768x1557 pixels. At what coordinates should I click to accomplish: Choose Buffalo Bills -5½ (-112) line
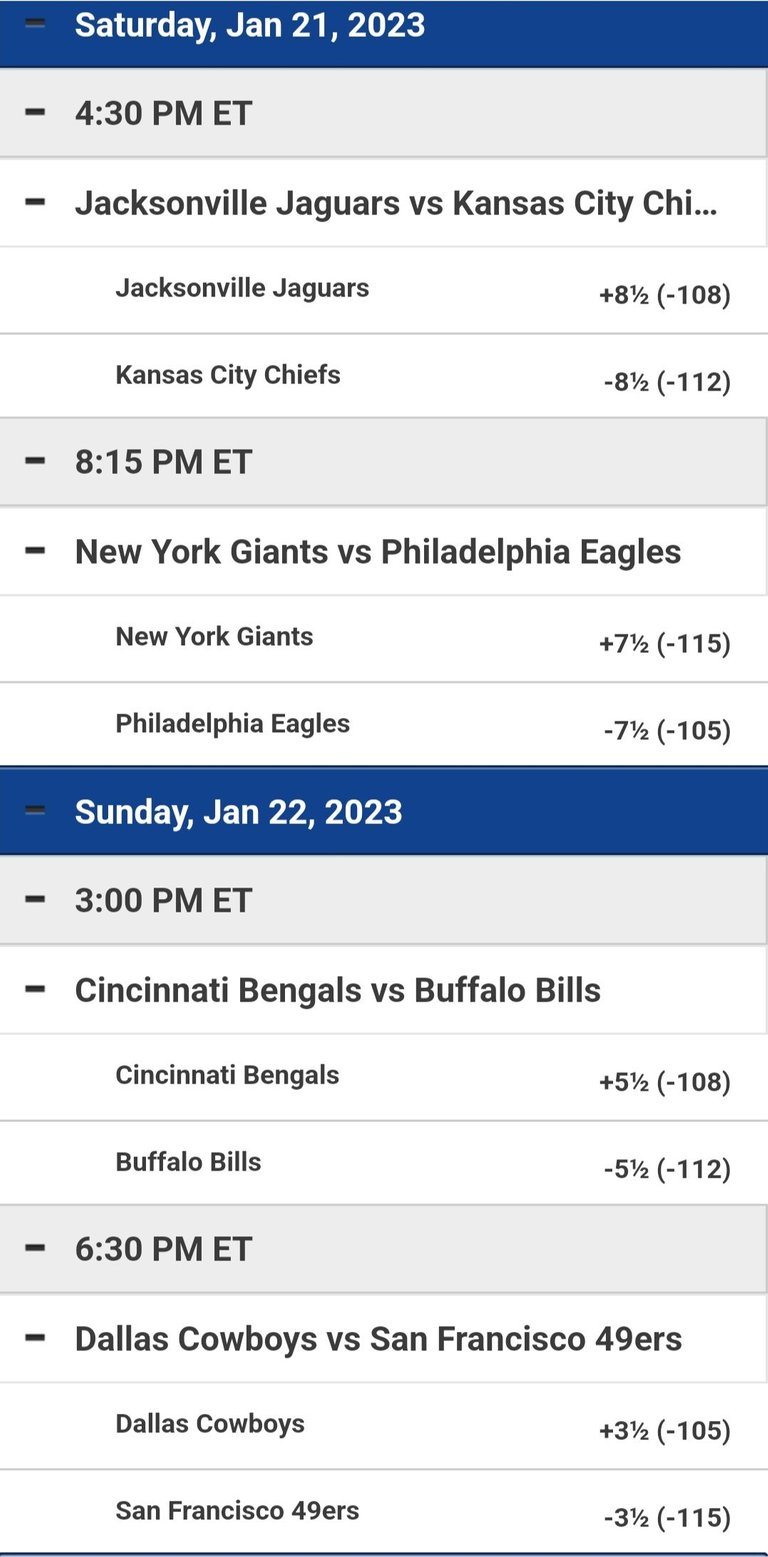pos(667,1169)
